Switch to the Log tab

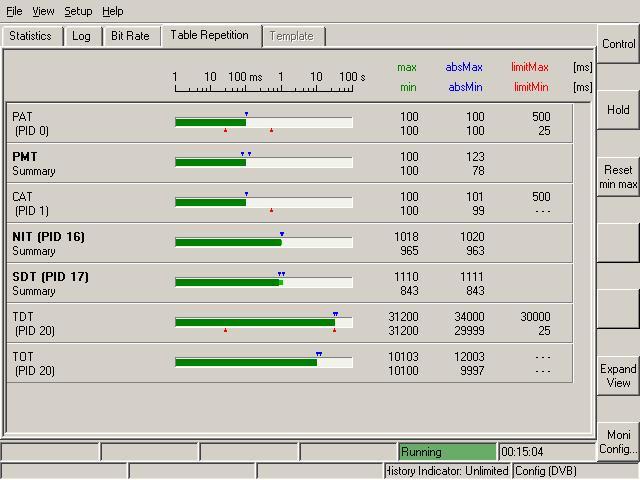tap(81, 36)
